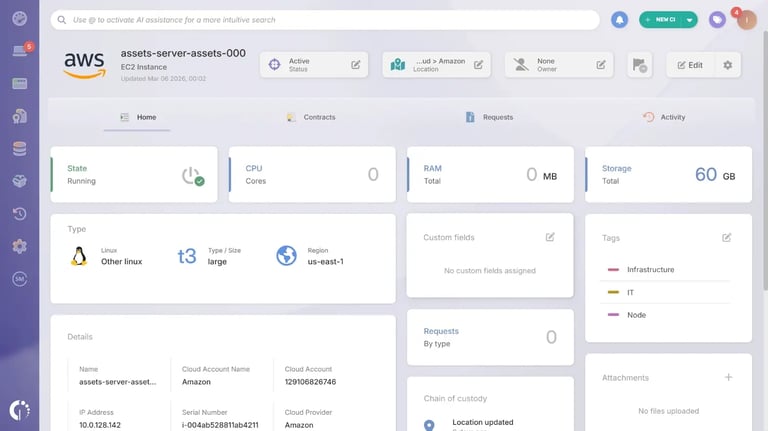Click the power state running icon
The width and height of the screenshot is (768, 431).
[x=192, y=176]
